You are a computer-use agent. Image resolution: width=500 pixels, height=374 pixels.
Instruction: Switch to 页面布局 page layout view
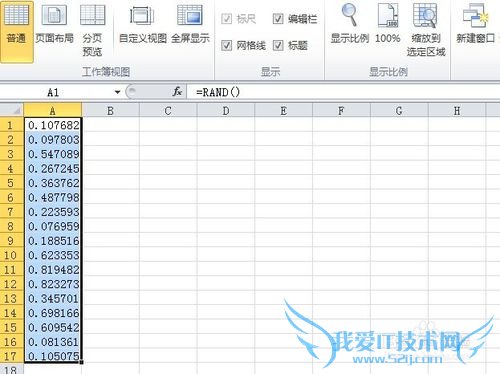pos(54,24)
